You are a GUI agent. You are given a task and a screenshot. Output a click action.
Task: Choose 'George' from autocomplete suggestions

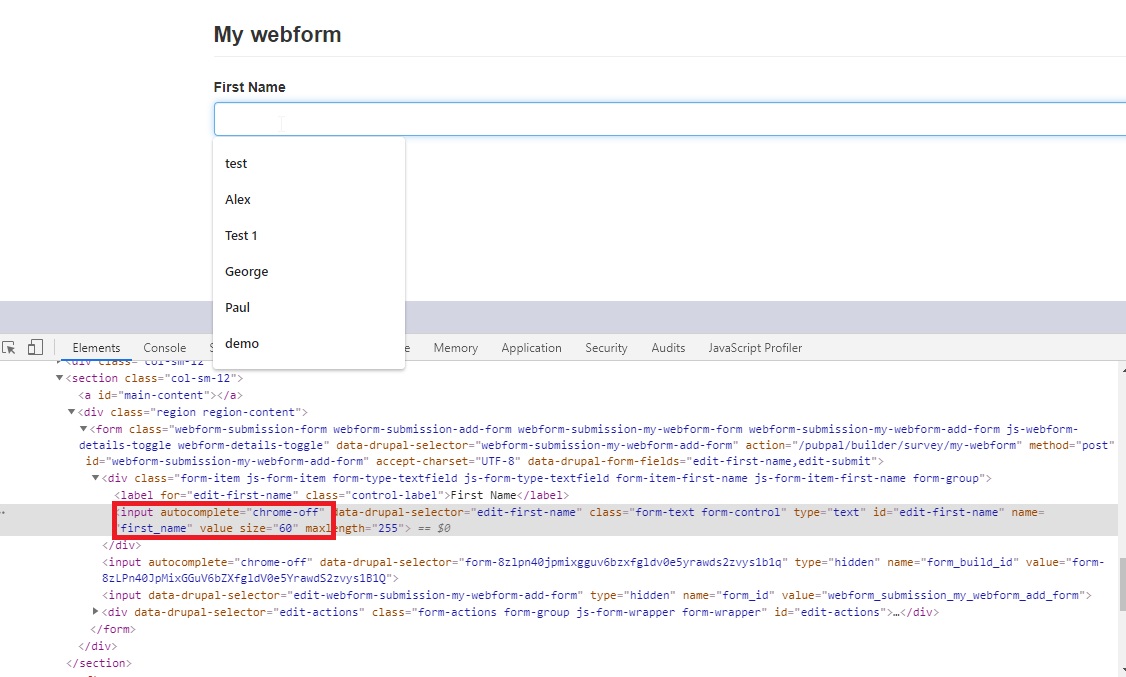click(309, 271)
